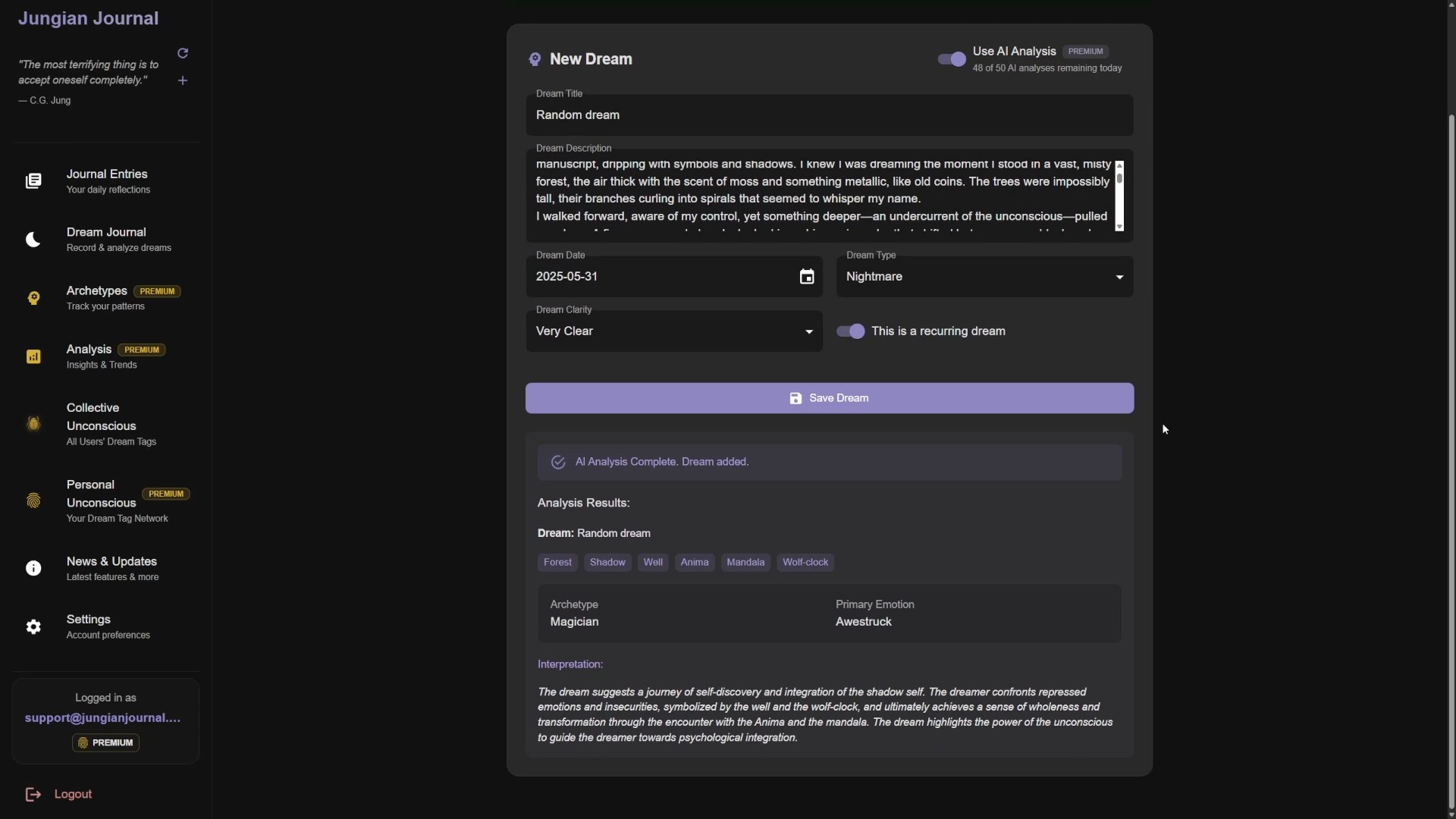Go to Dream Journal section
This screenshot has width=1456, height=819.
coord(106,240)
